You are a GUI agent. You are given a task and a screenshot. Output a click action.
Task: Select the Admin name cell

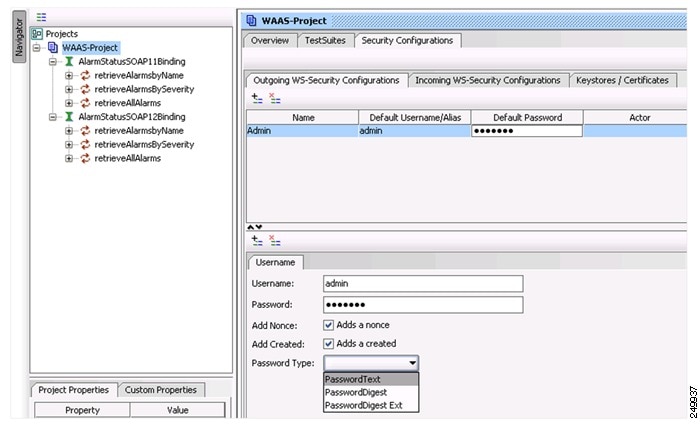(303, 131)
